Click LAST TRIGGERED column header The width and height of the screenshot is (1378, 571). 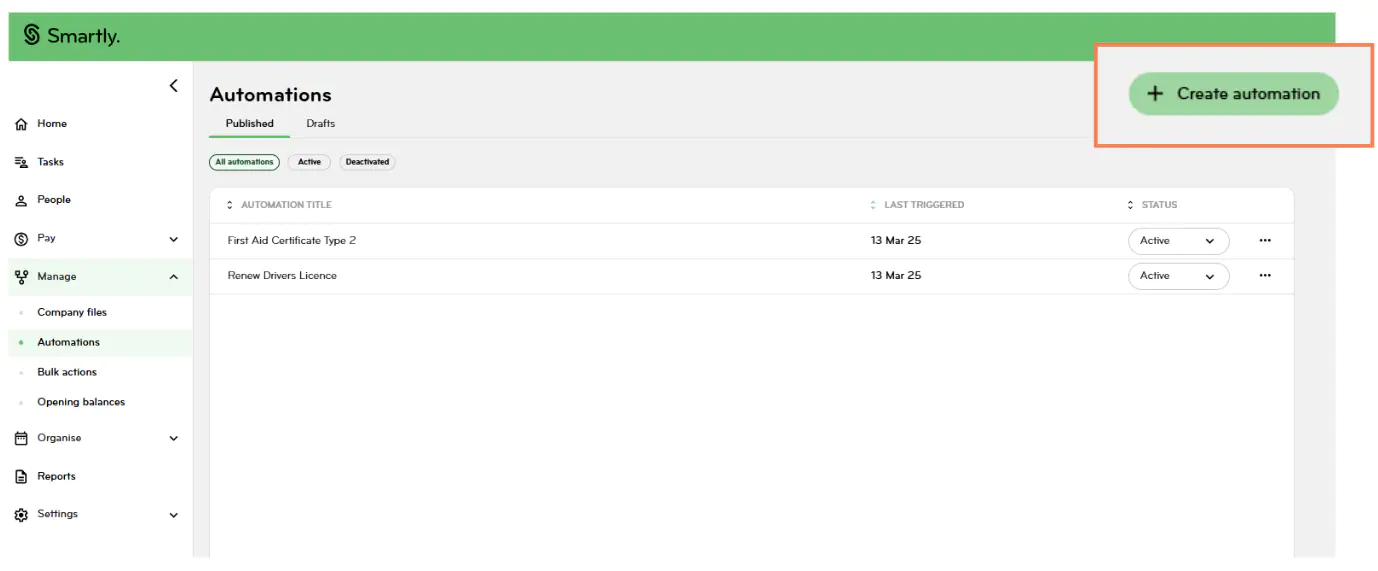[x=924, y=205]
